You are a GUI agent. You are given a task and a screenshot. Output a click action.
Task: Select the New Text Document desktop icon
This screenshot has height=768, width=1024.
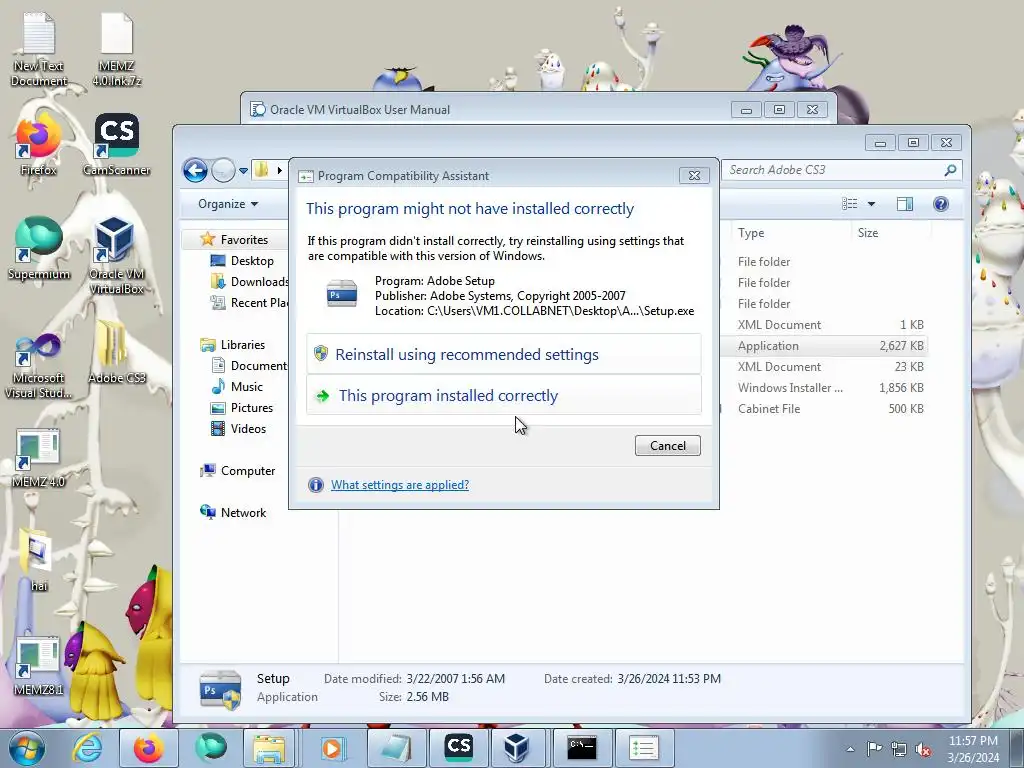coord(39,50)
